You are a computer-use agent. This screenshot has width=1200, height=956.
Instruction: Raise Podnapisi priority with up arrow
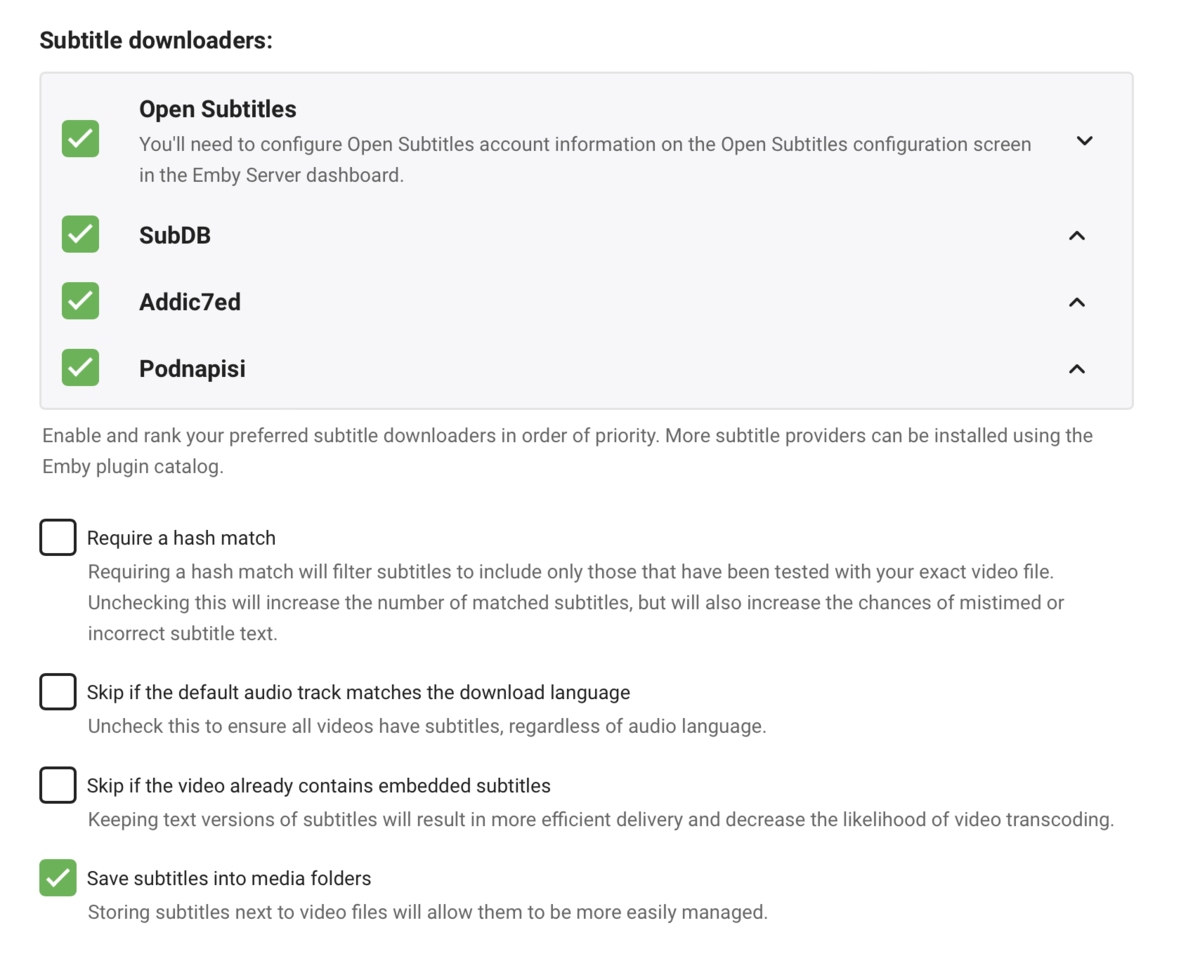pos(1077,369)
